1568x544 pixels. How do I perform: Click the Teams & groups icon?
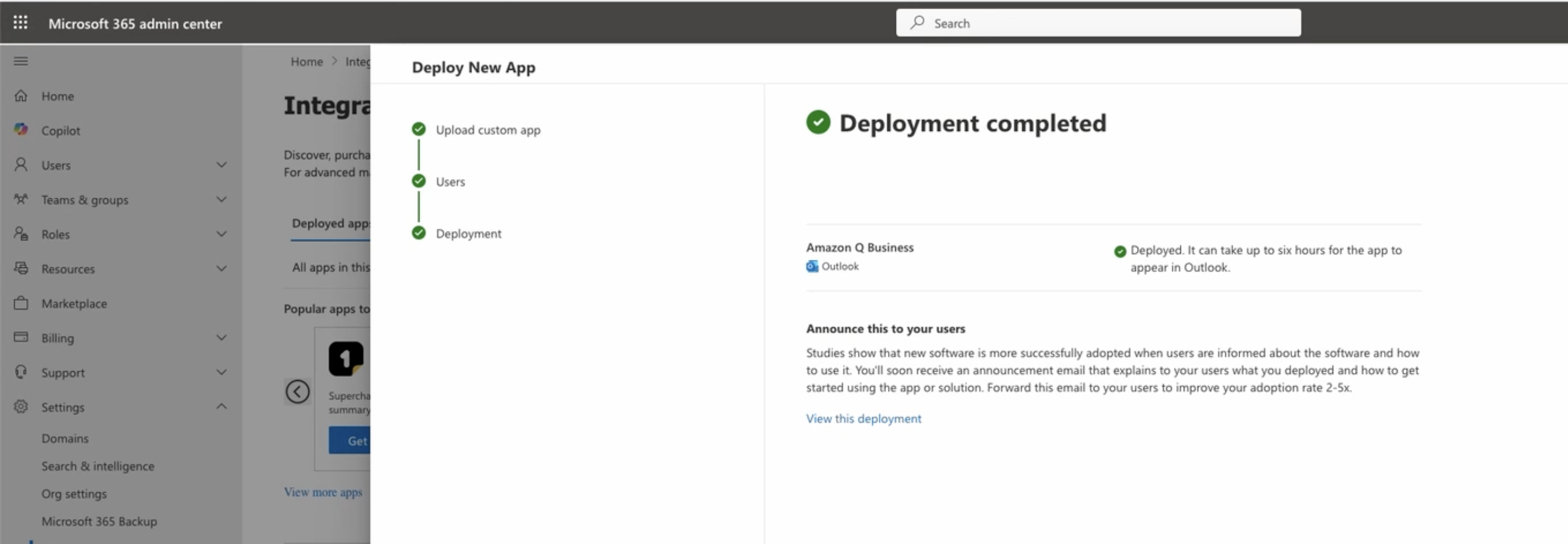[x=21, y=199]
